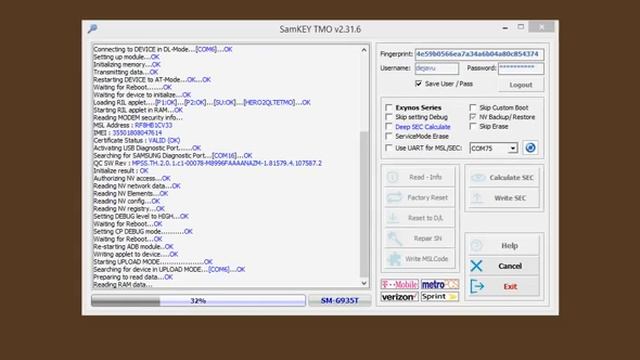Click the IMEI log line
Viewport: 640px width, 360px height.
(127, 133)
